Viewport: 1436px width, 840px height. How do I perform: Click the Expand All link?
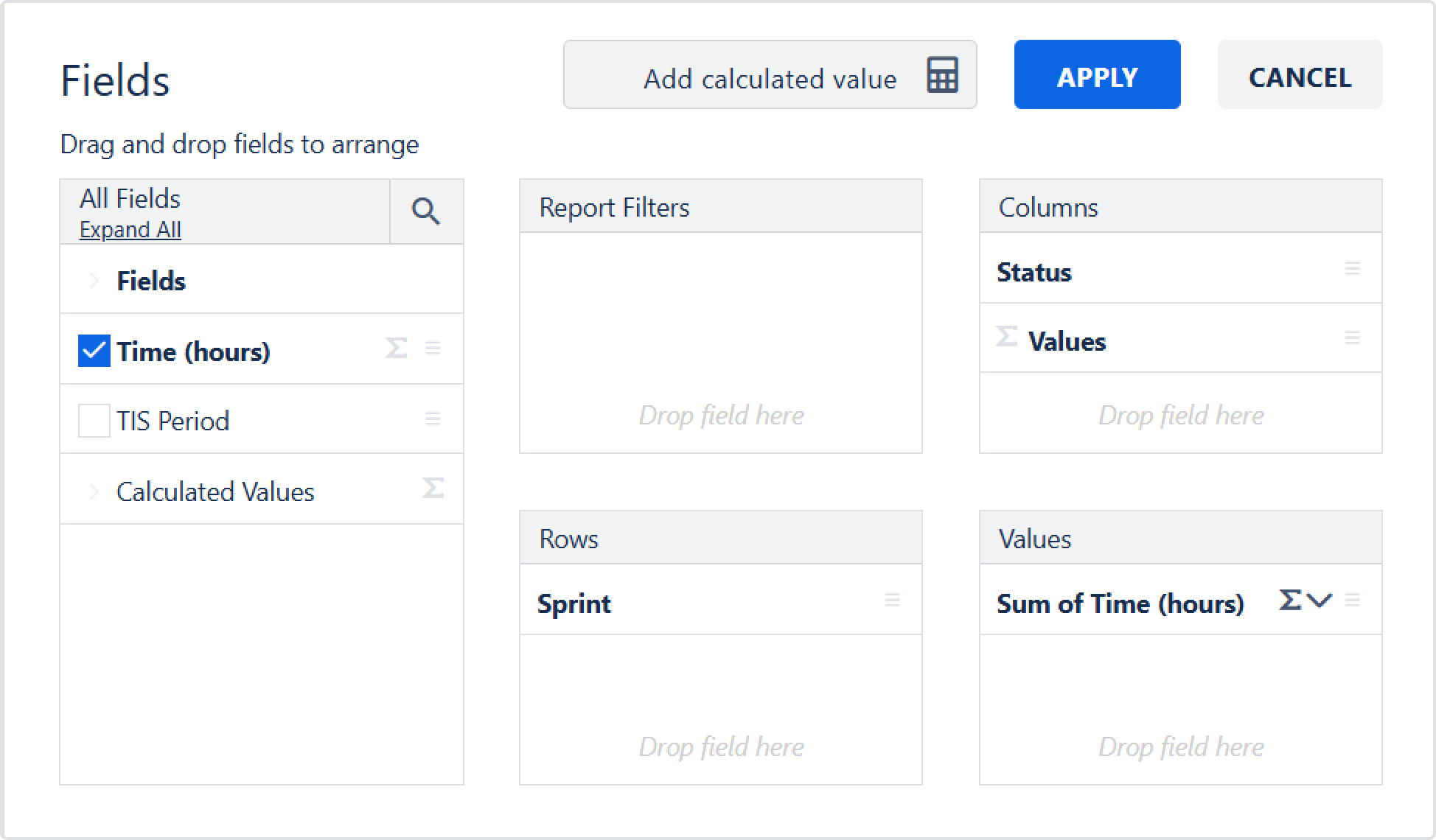click(130, 230)
